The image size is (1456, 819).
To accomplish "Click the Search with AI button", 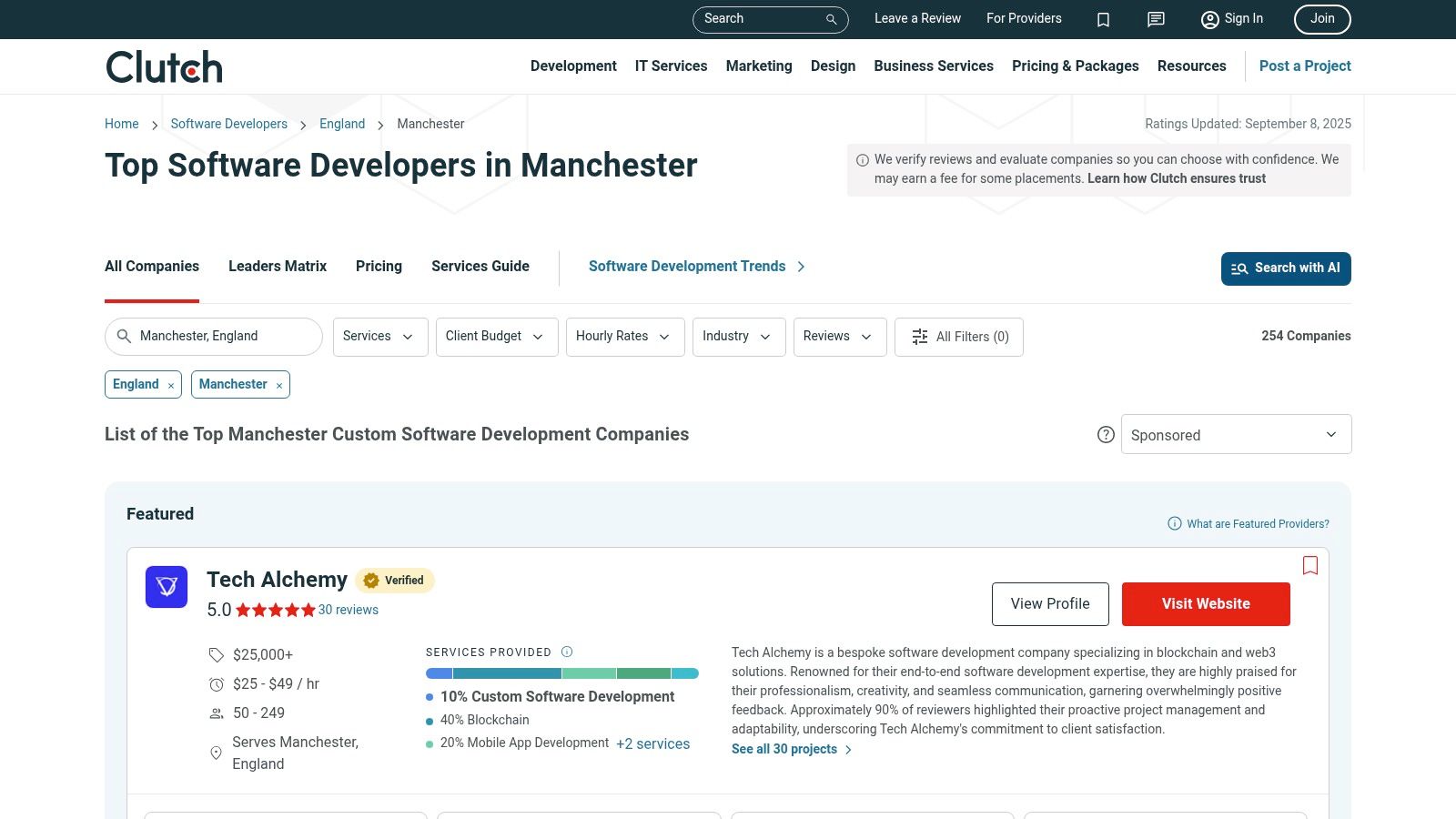I will [1286, 268].
